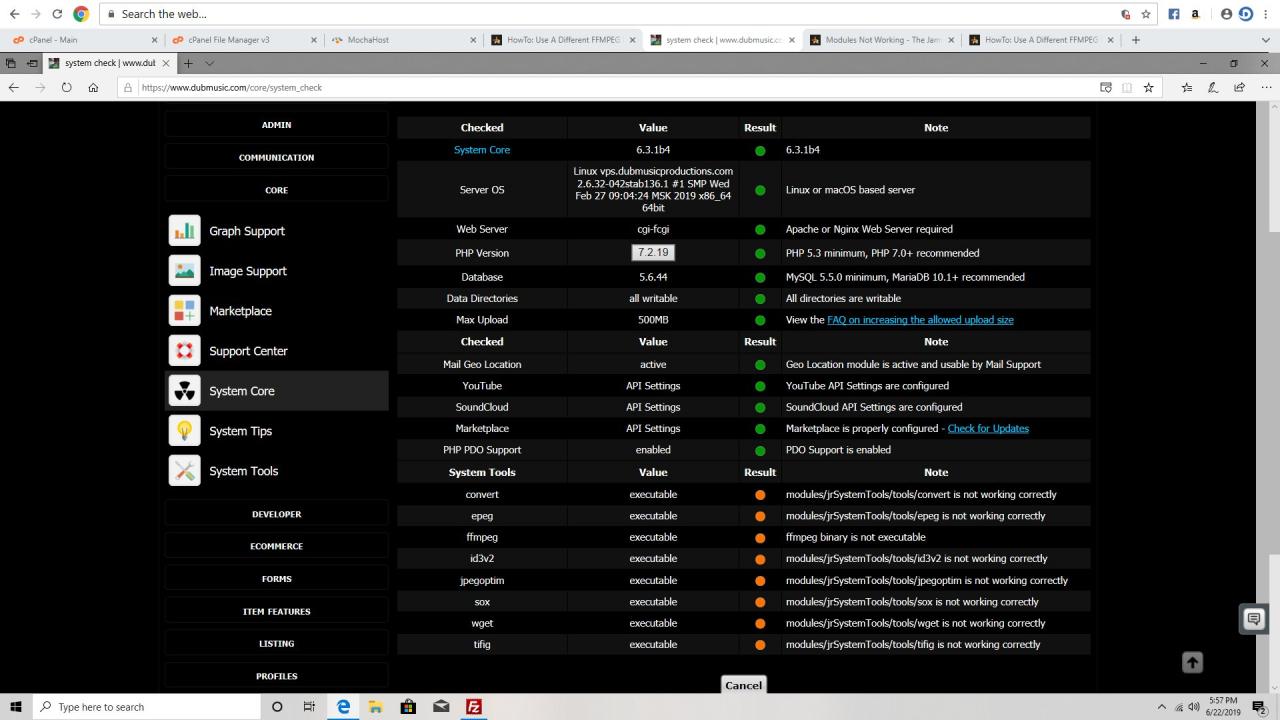
Task: Open Support Center lifebuoy icon
Action: click(185, 351)
